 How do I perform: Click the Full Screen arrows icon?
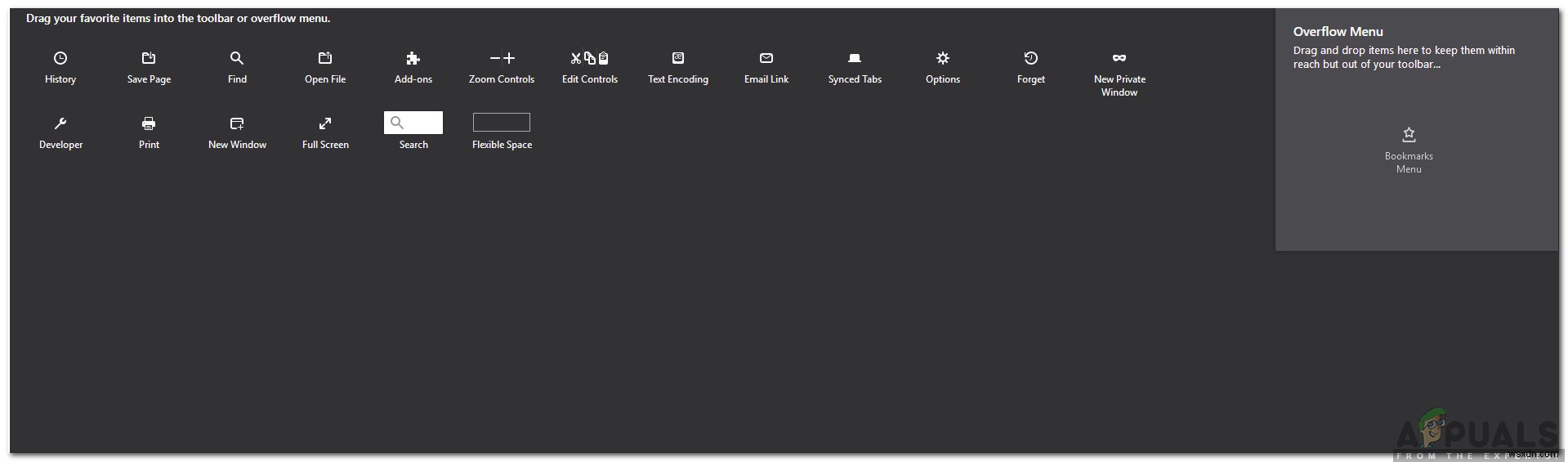[x=325, y=123]
